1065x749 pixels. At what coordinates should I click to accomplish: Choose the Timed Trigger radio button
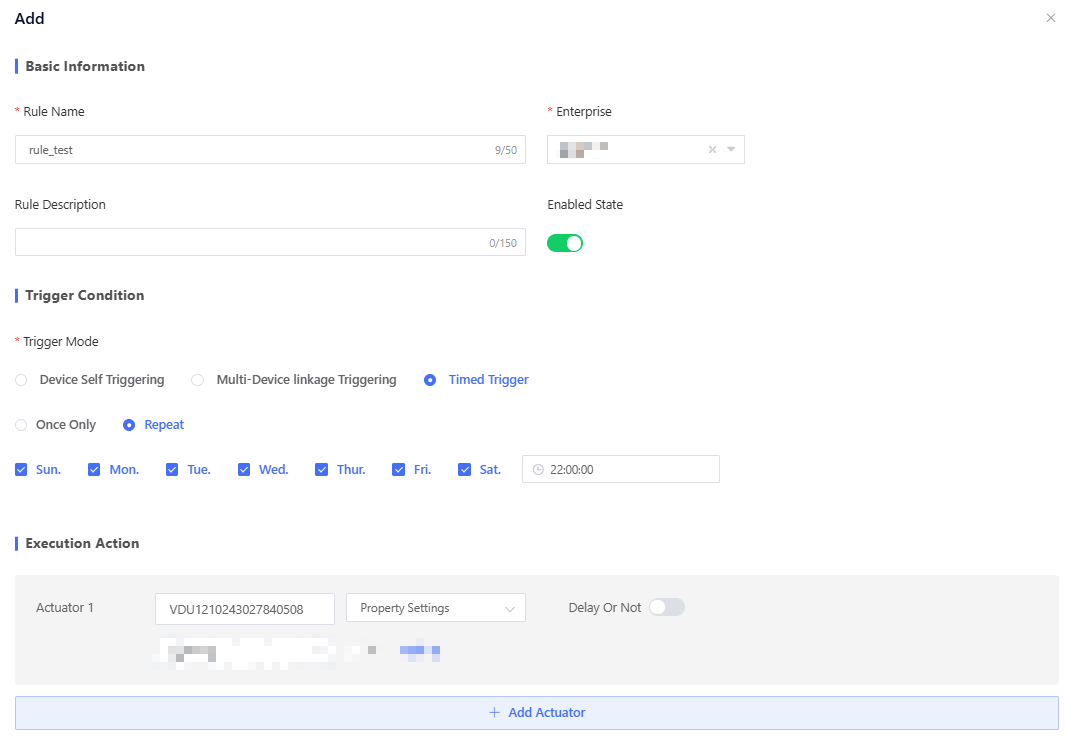pos(430,380)
